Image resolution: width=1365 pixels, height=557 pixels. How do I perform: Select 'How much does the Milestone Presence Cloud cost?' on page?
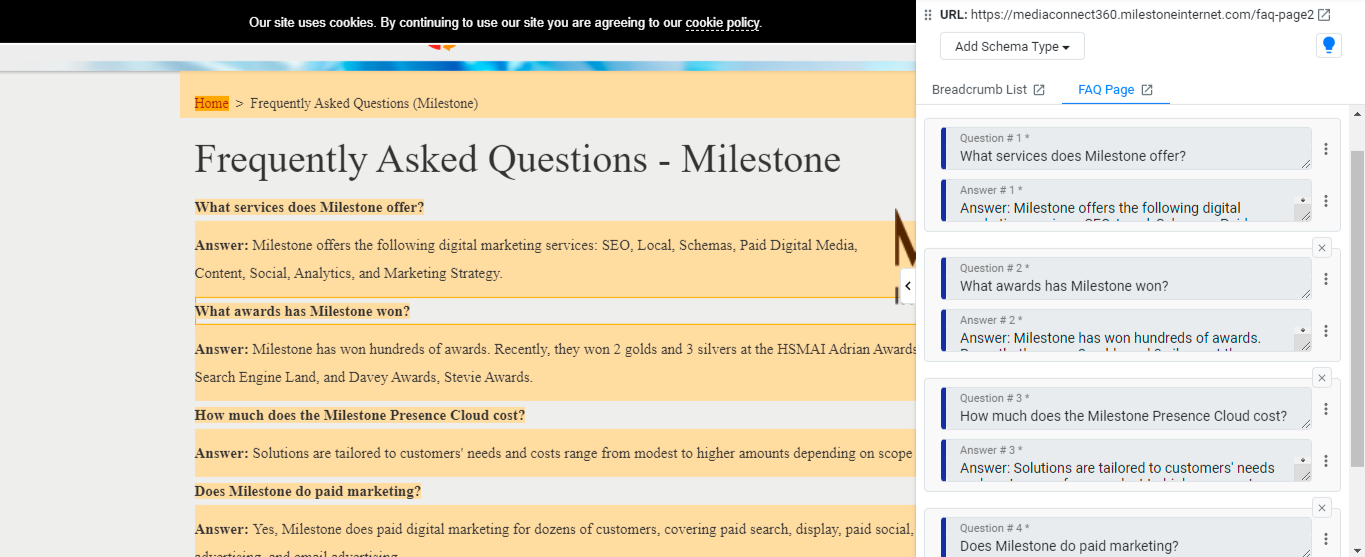pyautogui.click(x=360, y=415)
